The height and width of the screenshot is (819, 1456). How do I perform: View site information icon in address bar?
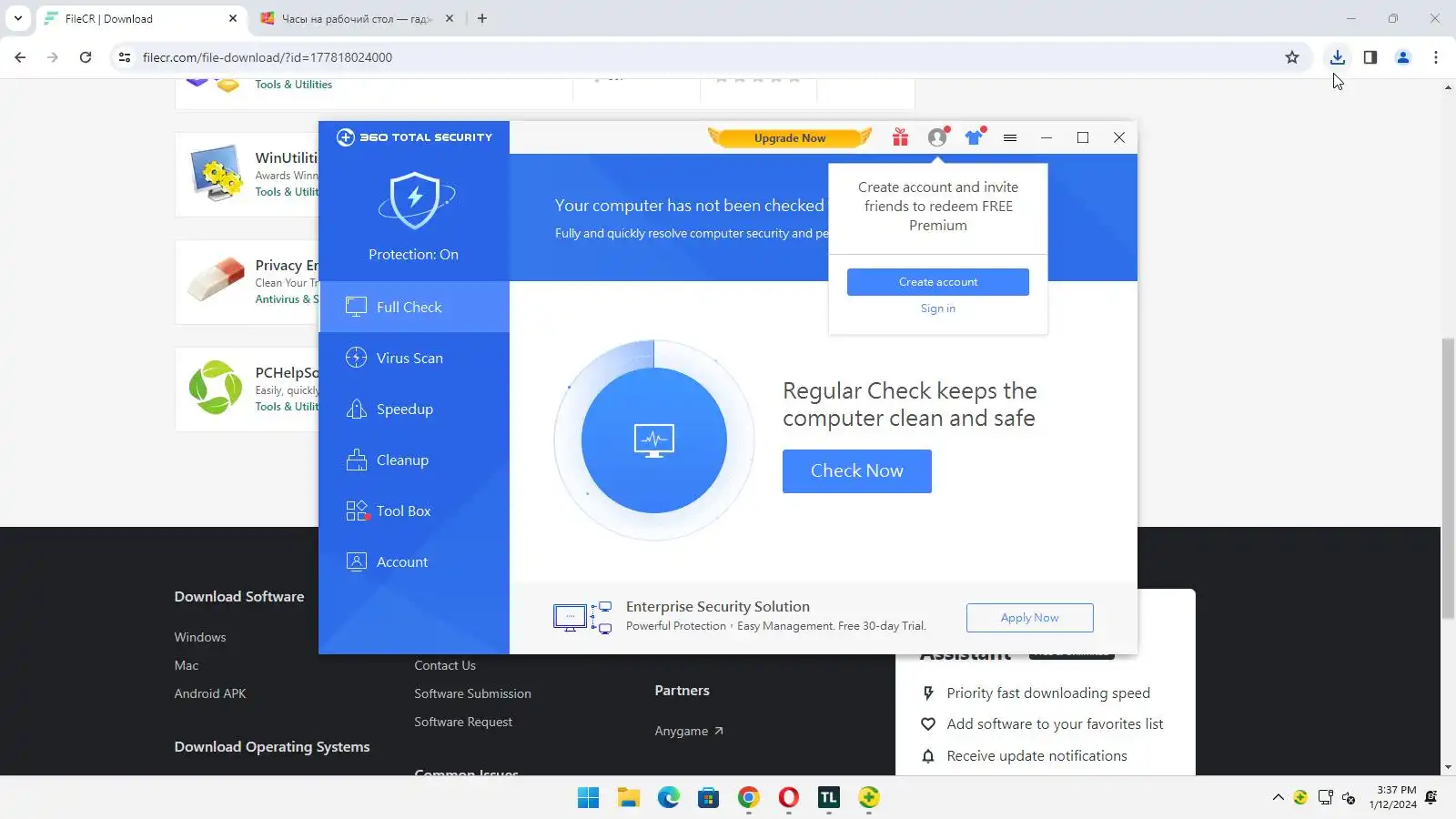[125, 57]
